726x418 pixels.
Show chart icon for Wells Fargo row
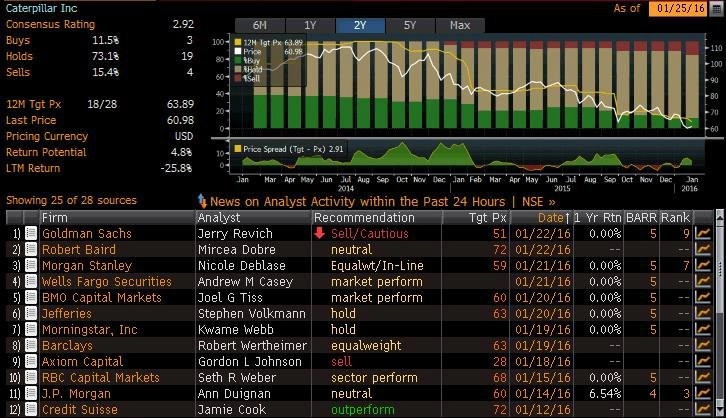point(703,281)
